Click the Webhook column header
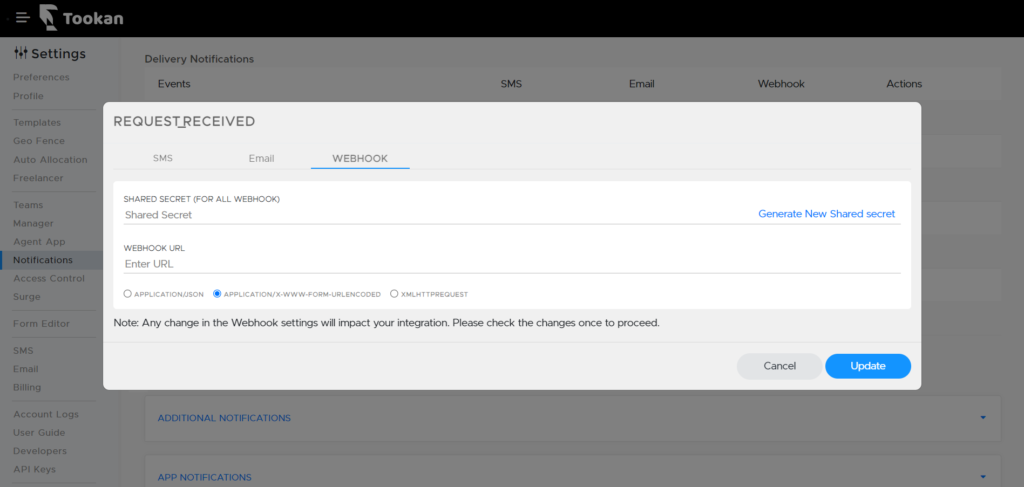The image size is (1024, 487). [781, 84]
